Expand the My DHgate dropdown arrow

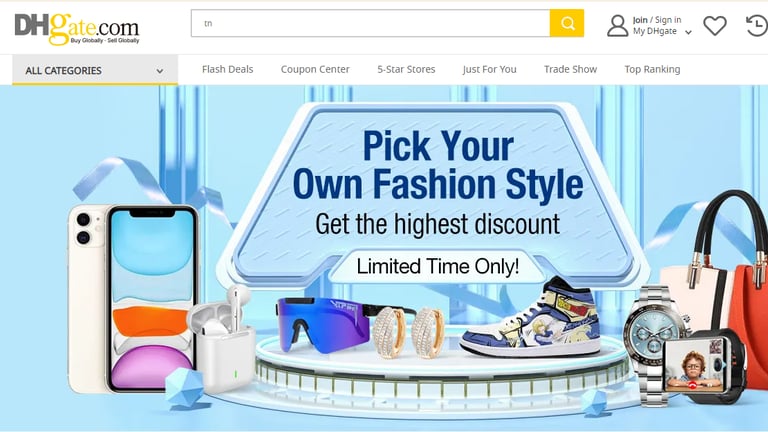[688, 32]
